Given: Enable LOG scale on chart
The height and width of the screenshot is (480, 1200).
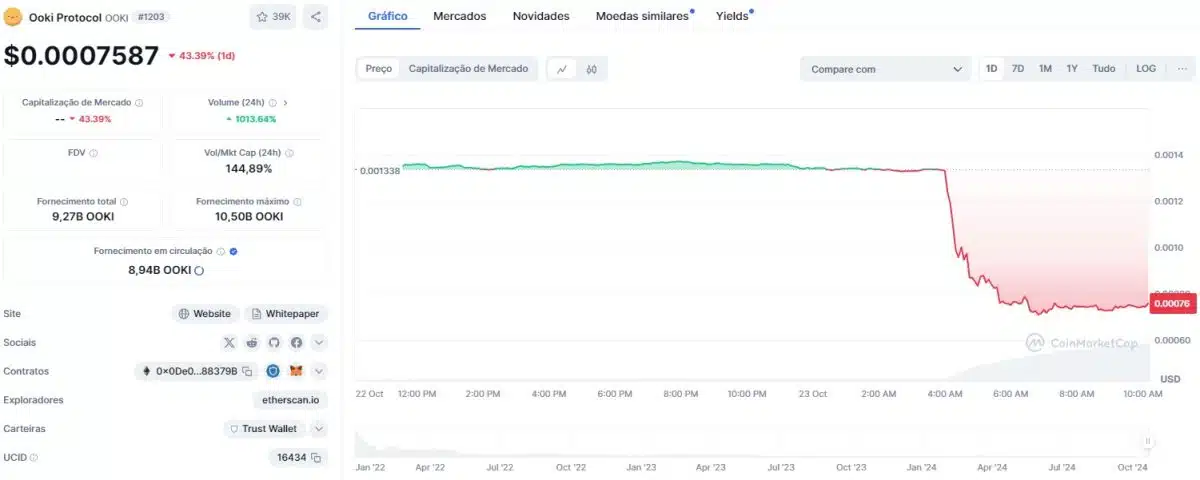Looking at the screenshot, I should [x=1146, y=69].
